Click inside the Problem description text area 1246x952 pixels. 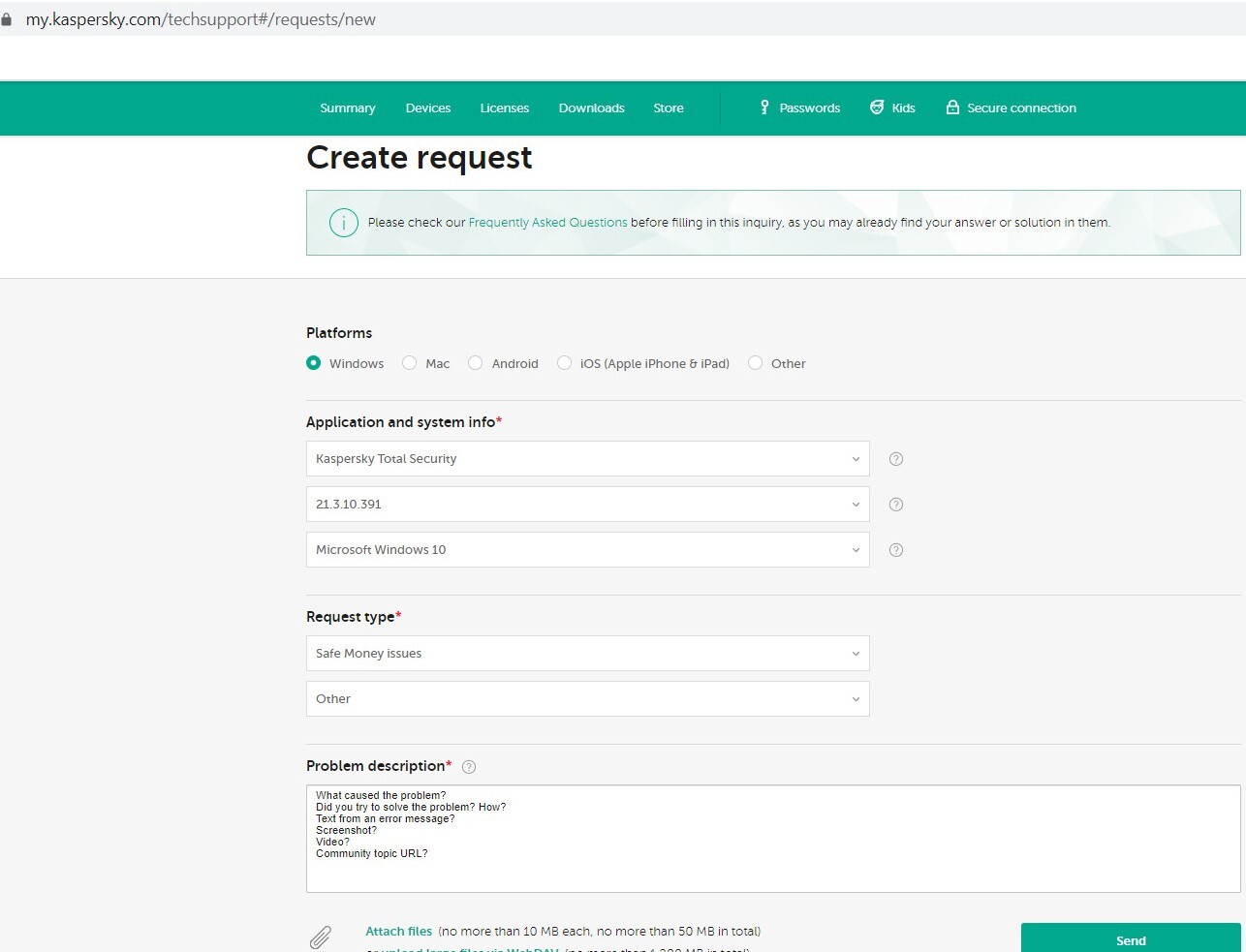[x=773, y=839]
